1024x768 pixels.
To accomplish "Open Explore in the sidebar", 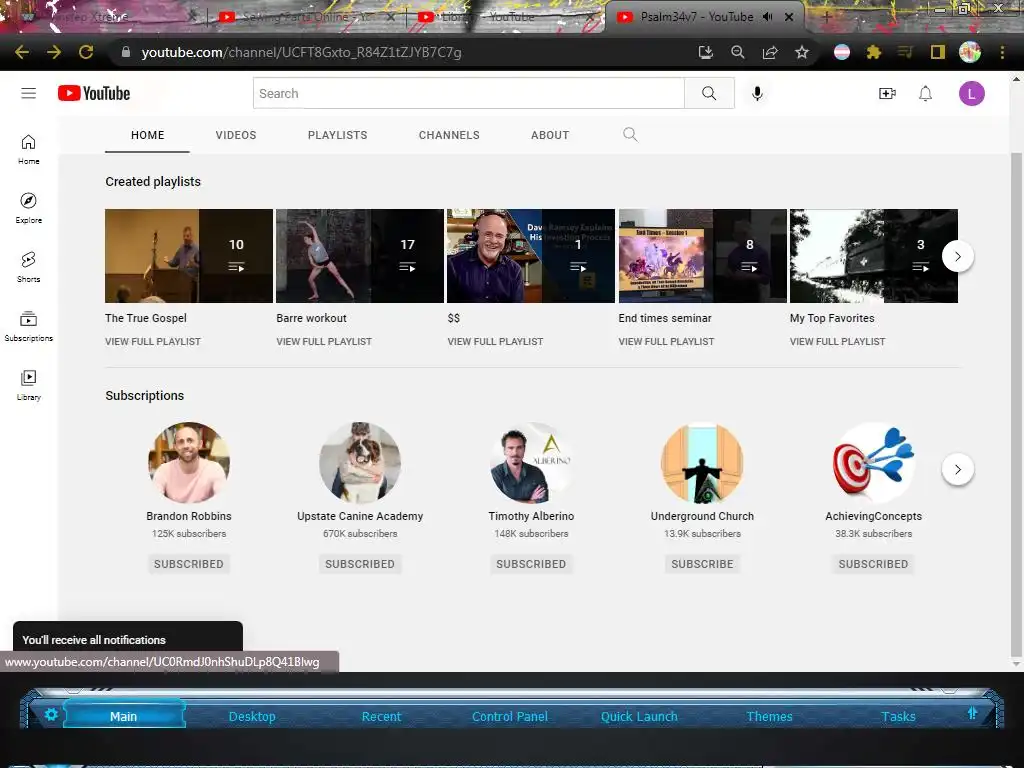I will pos(29,208).
